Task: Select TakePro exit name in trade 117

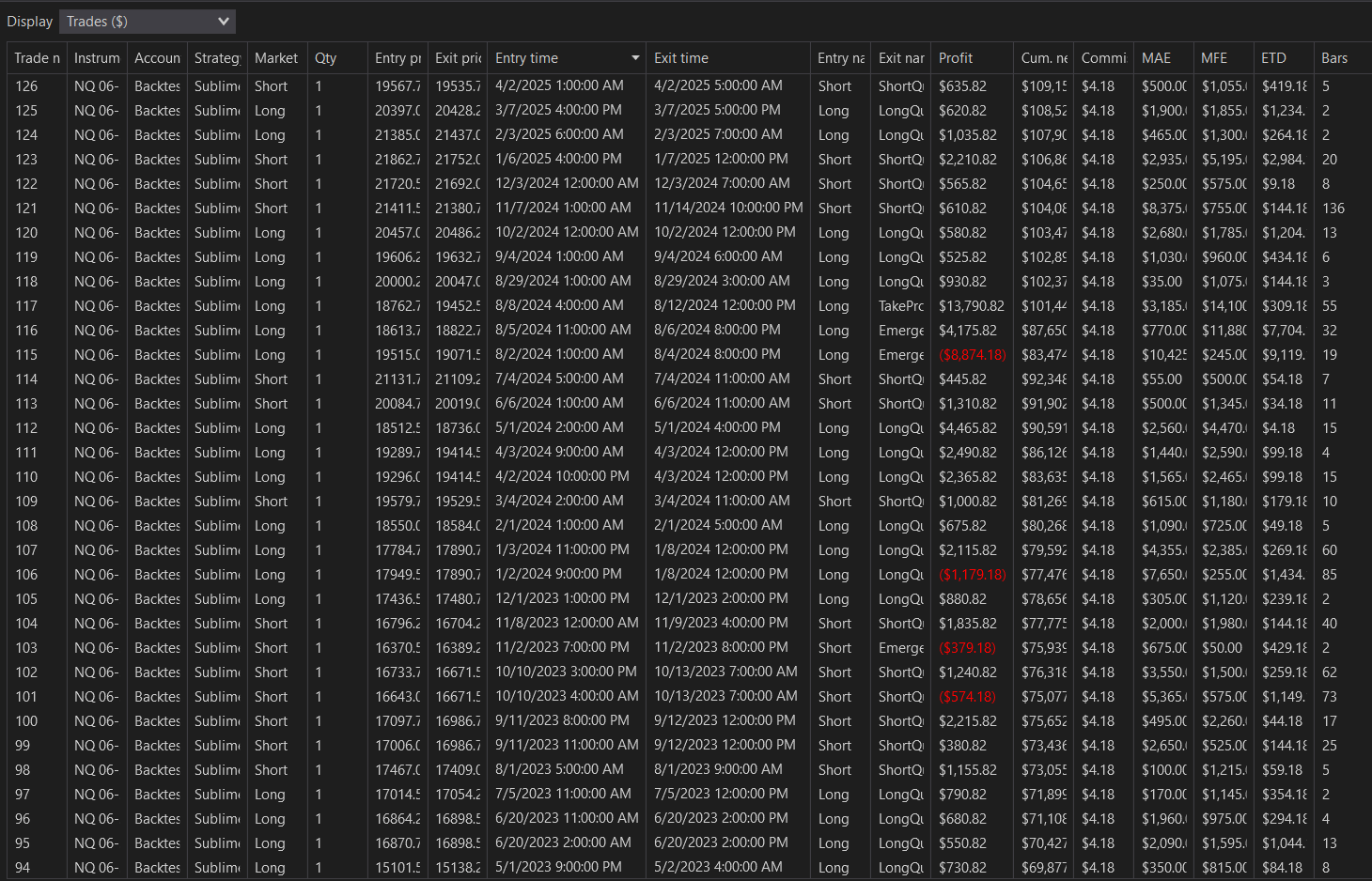Action: 901,306
